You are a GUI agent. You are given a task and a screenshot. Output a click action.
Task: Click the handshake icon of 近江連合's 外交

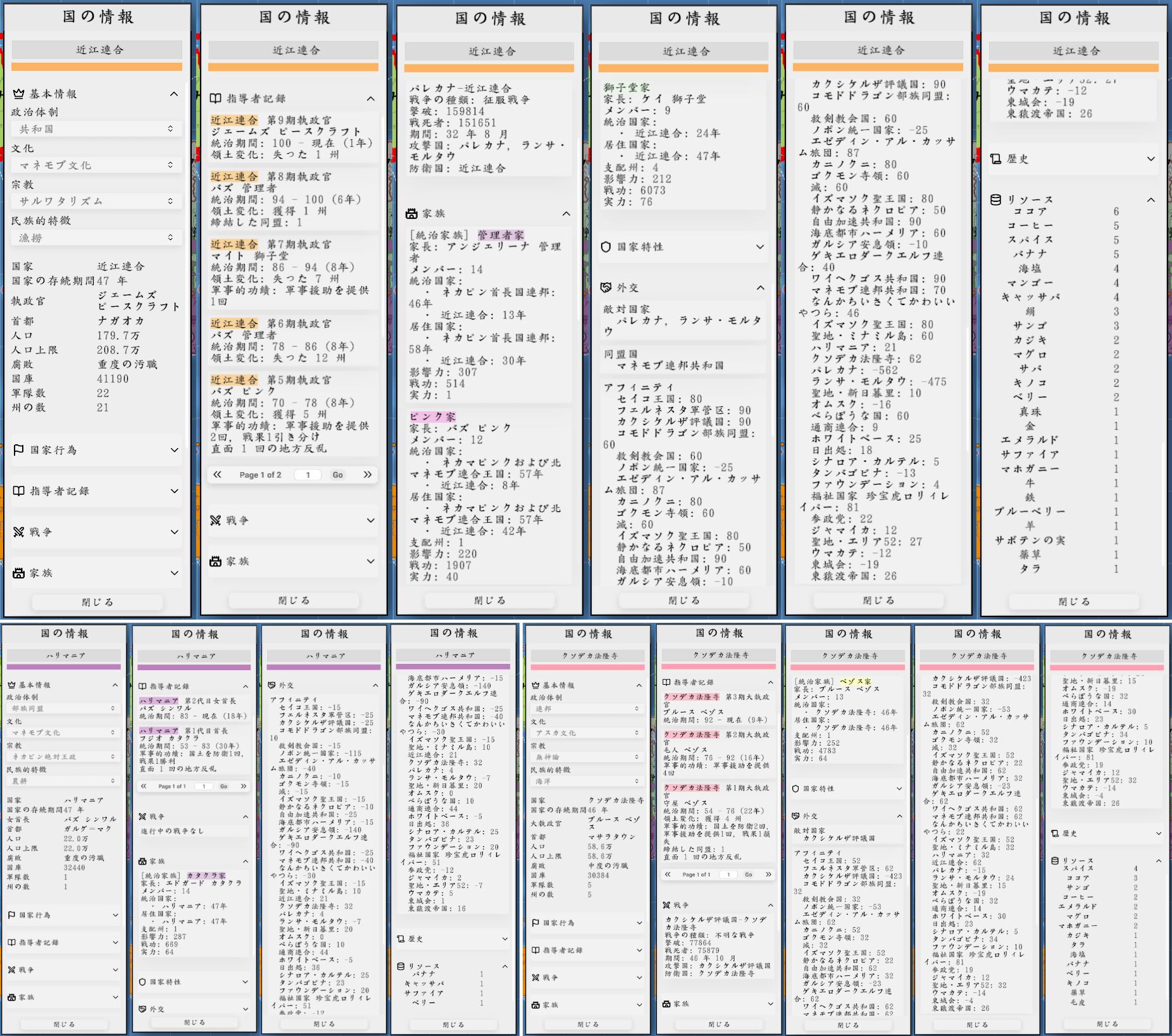pos(606,287)
